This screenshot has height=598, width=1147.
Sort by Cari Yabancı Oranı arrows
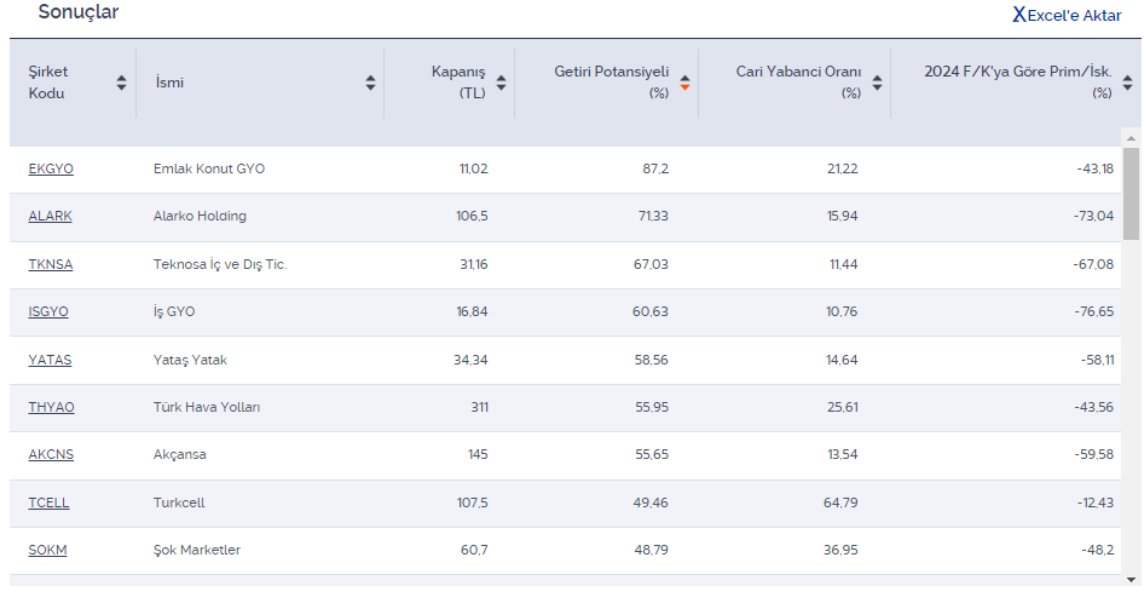pyautogui.click(x=877, y=83)
